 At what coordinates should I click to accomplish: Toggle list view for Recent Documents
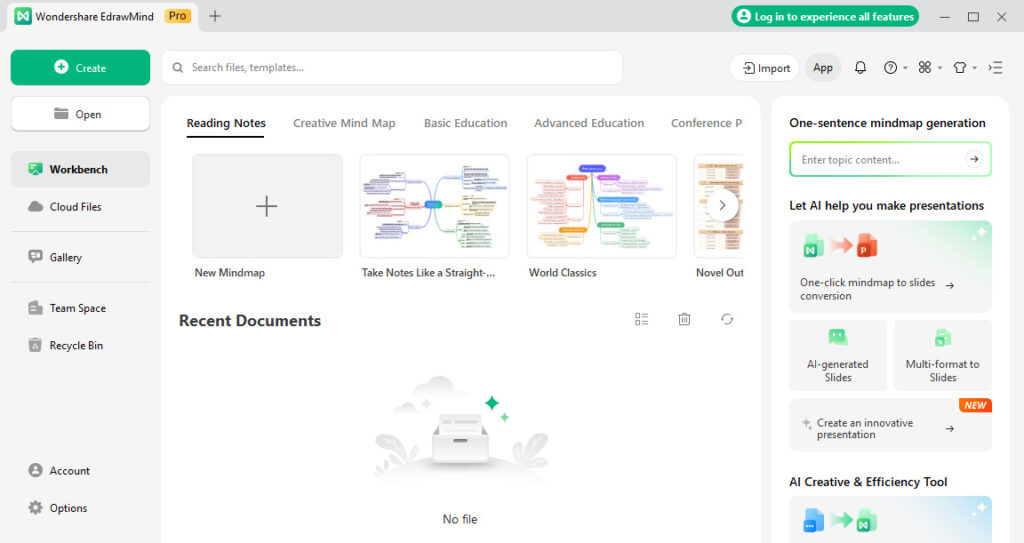coord(641,319)
